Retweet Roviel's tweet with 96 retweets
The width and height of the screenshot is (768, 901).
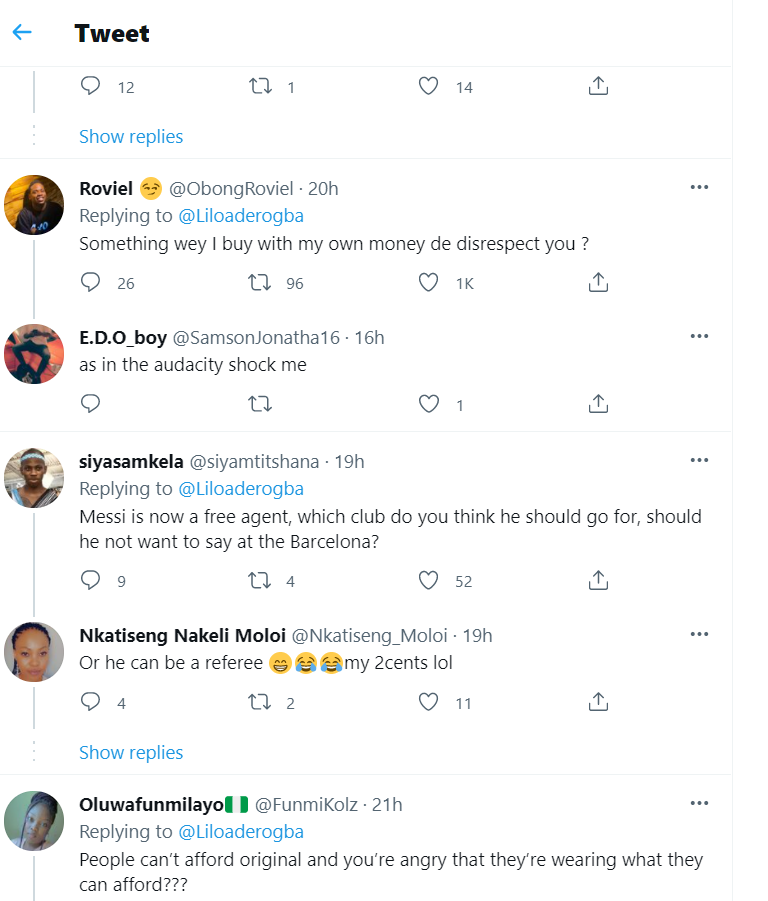[x=260, y=283]
